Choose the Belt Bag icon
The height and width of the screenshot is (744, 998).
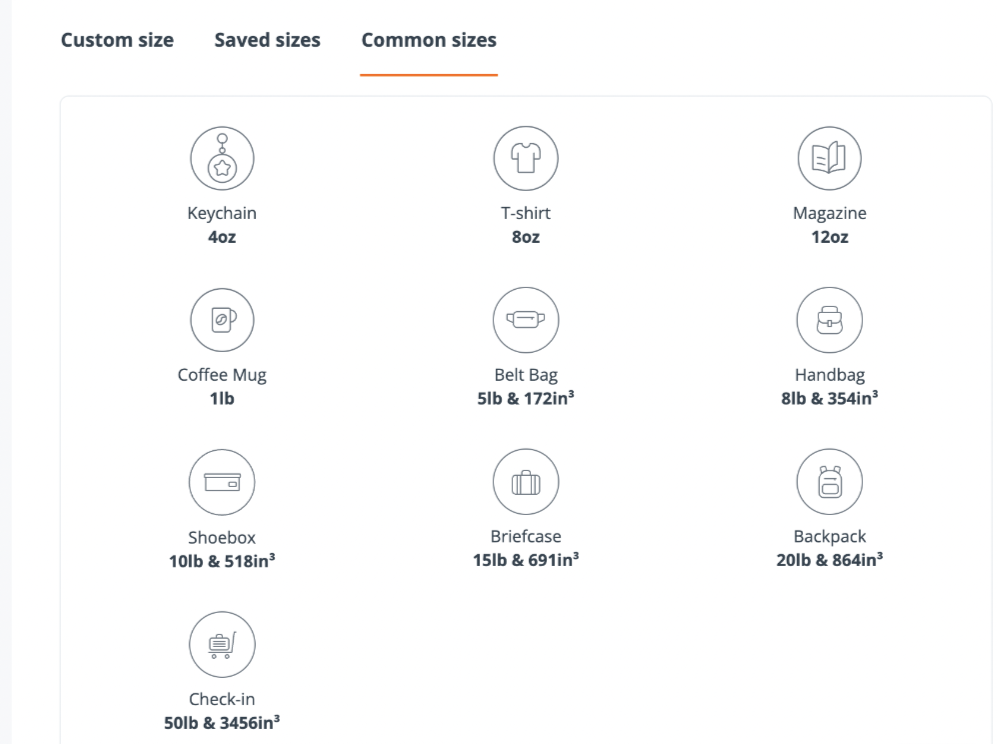(x=525, y=322)
